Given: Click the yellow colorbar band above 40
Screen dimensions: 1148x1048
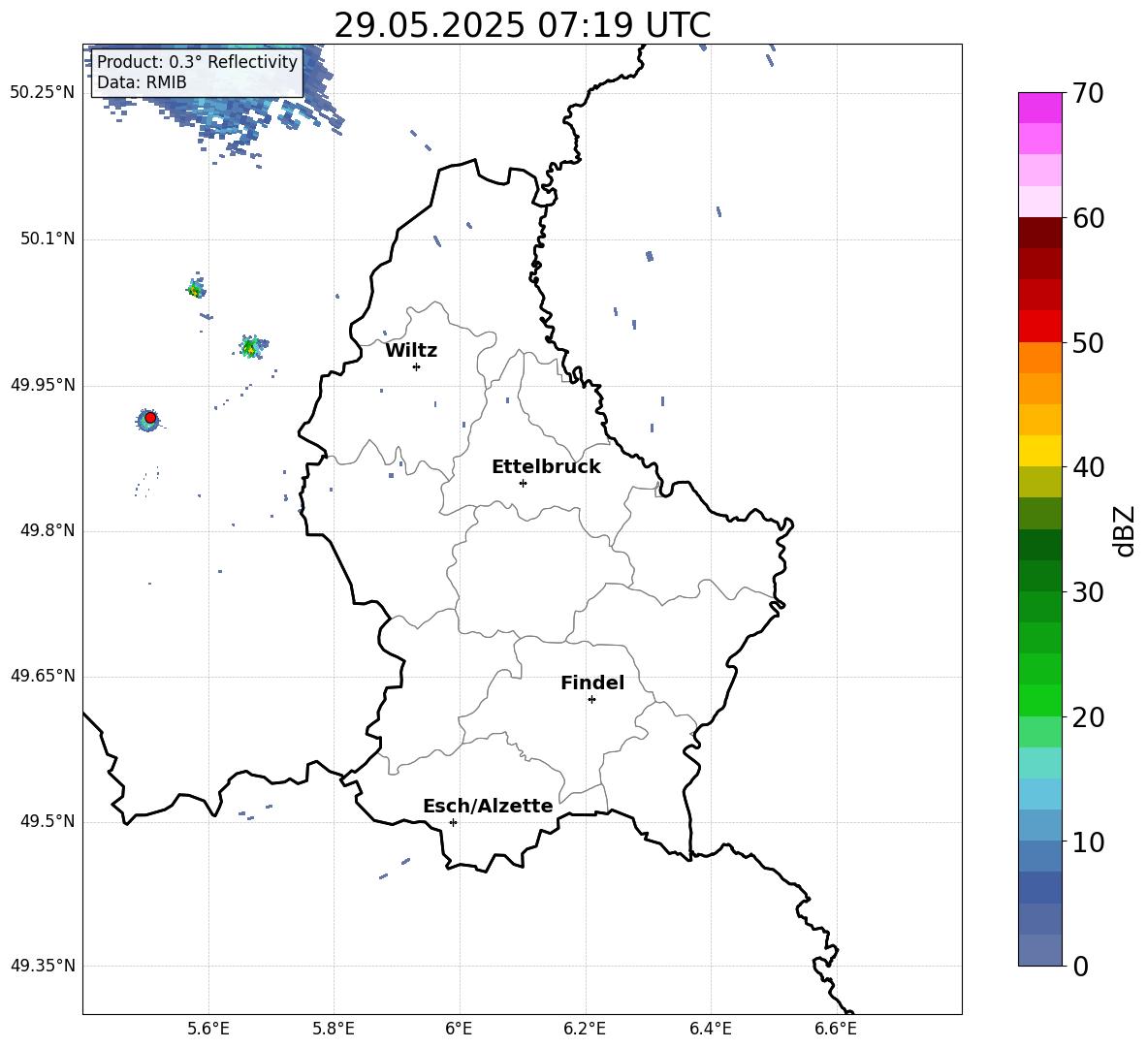Looking at the screenshot, I should [1040, 451].
